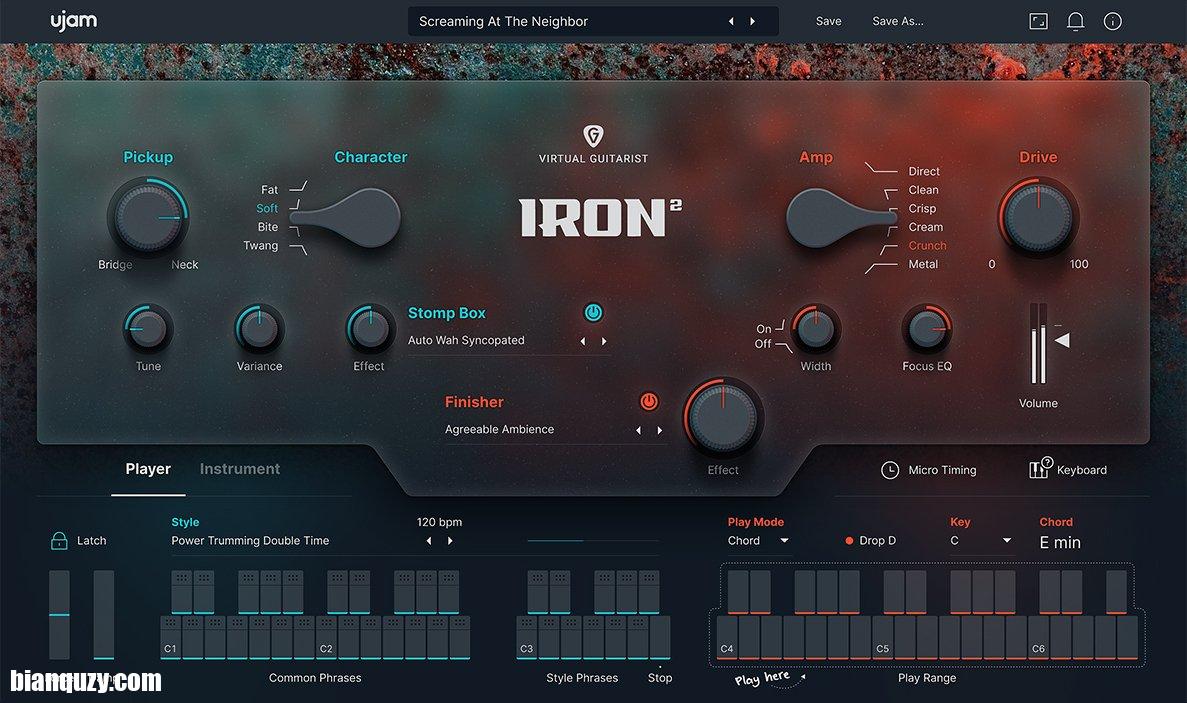1187x703 pixels.
Task: Click the Tune knob
Action: (148, 328)
